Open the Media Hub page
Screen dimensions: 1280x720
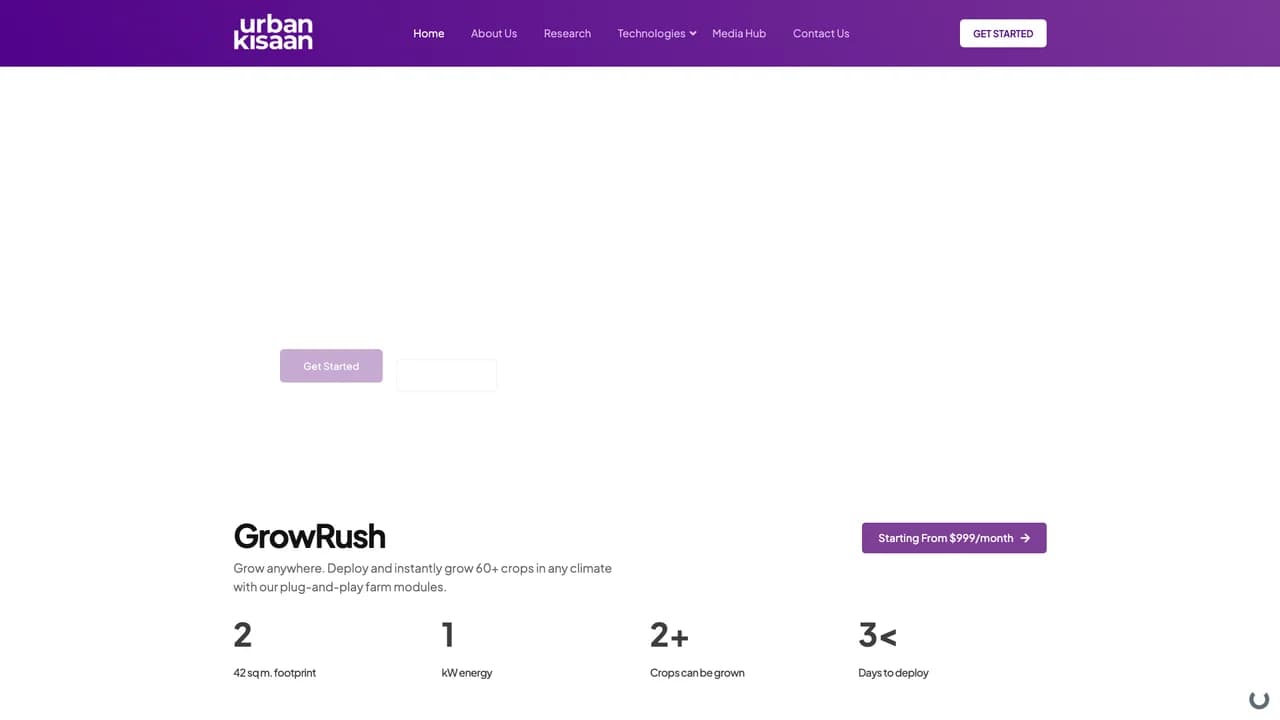(739, 33)
